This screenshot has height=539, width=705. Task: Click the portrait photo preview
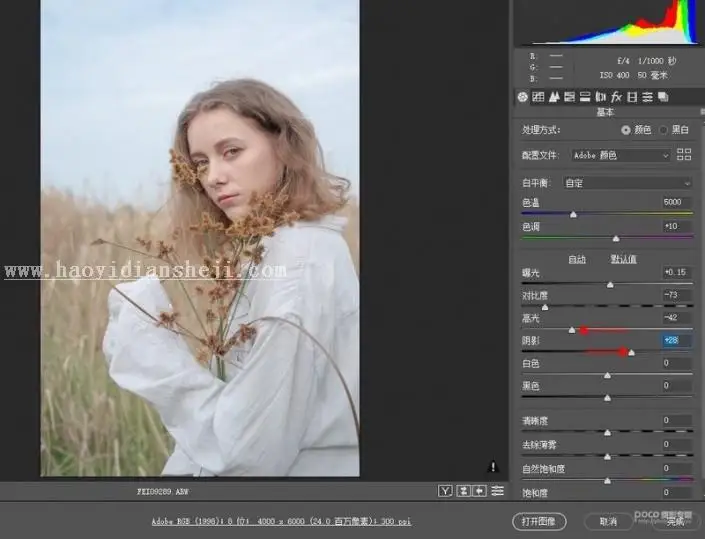(200, 237)
